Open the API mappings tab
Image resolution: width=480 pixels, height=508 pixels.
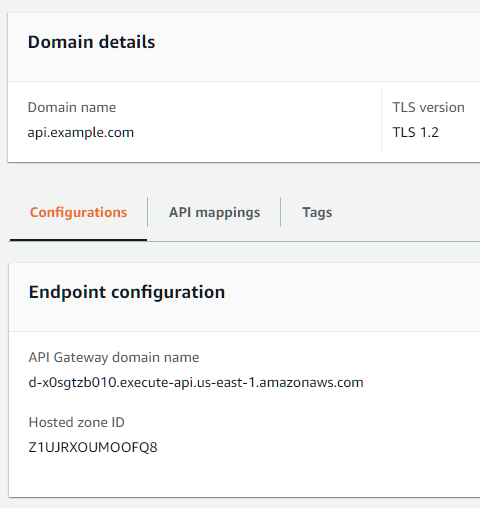(x=214, y=213)
